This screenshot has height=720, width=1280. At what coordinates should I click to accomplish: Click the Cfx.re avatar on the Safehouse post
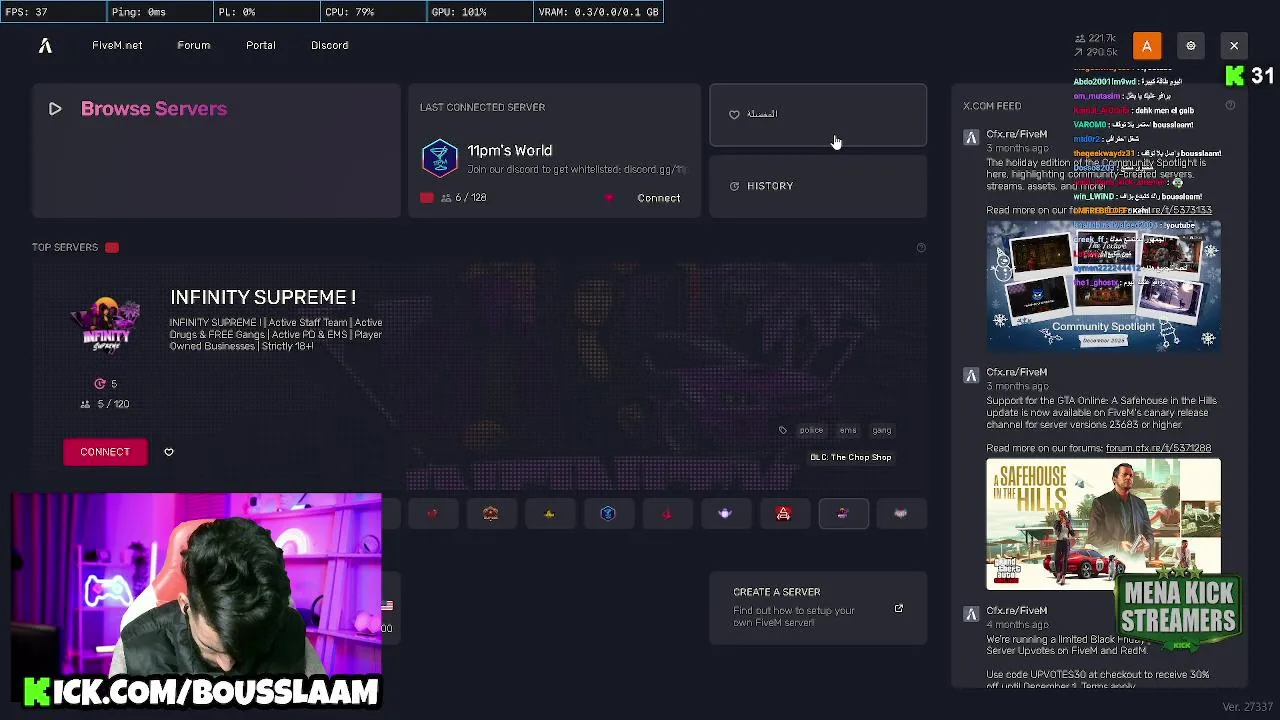pyautogui.click(x=971, y=376)
